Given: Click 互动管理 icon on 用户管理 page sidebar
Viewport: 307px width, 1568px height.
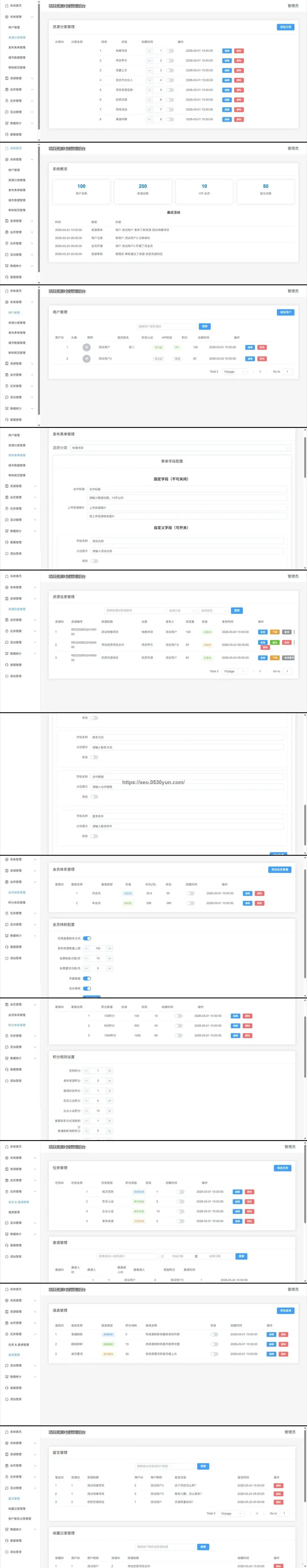Looking at the screenshot, I should (7, 397).
